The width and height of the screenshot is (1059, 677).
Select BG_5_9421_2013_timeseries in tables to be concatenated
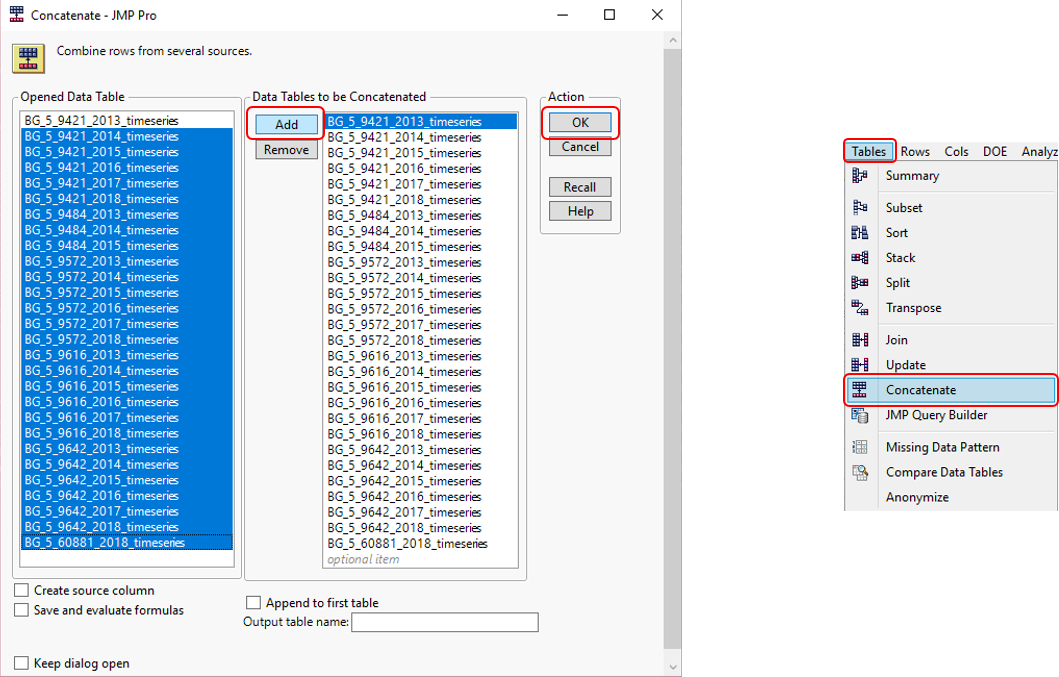click(x=421, y=122)
